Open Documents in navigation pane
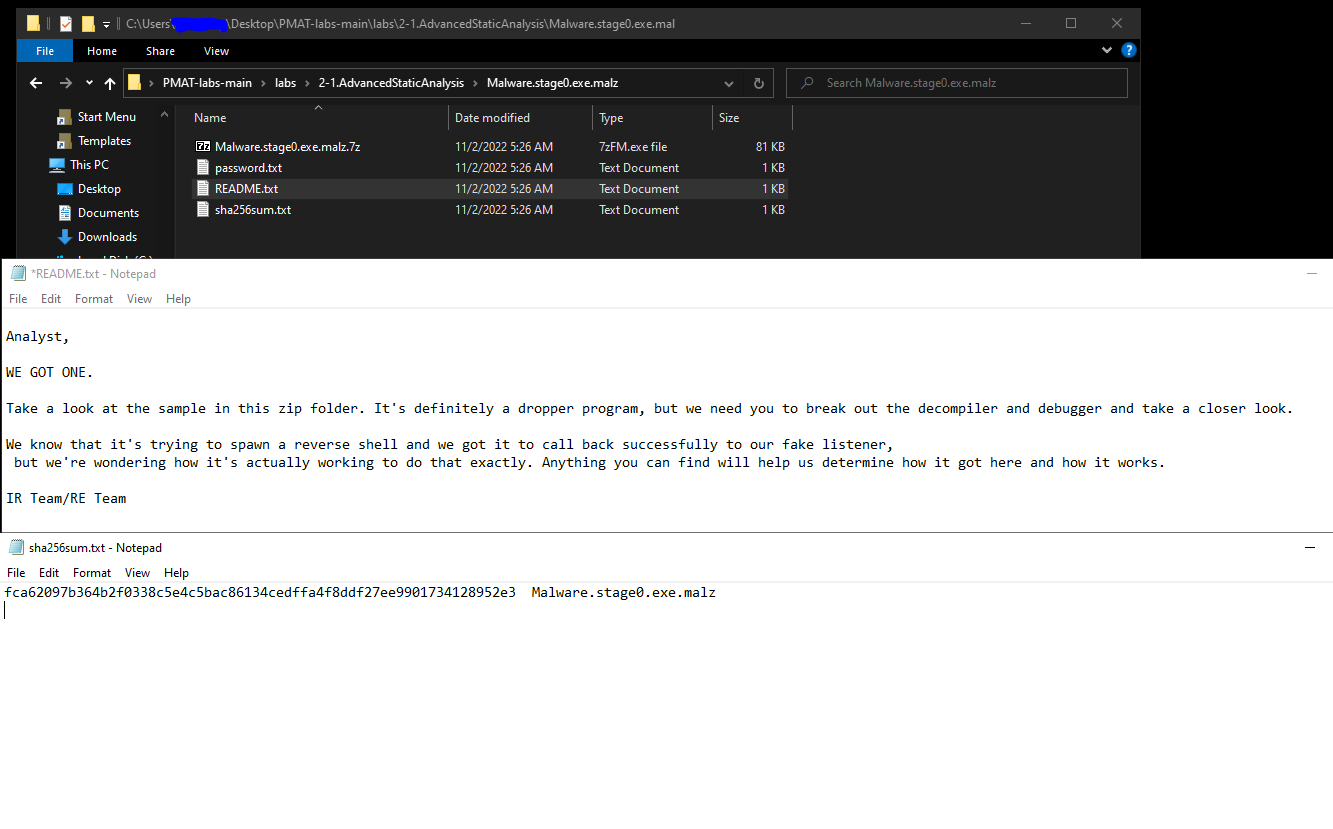This screenshot has height=829, width=1333. (x=108, y=213)
